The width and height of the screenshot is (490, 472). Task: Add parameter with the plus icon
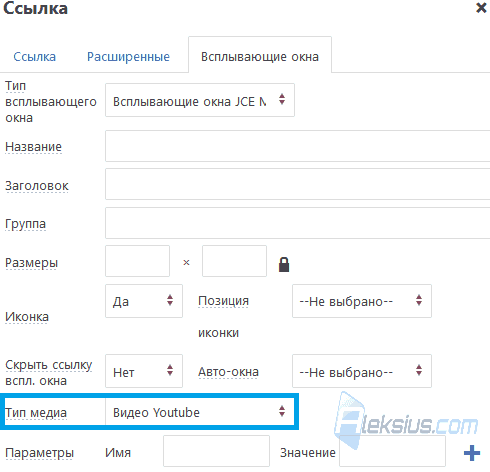[x=472, y=453]
